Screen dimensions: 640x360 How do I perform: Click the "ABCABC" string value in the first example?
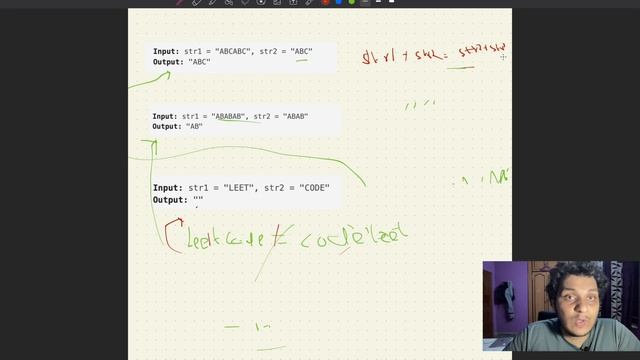coord(233,51)
